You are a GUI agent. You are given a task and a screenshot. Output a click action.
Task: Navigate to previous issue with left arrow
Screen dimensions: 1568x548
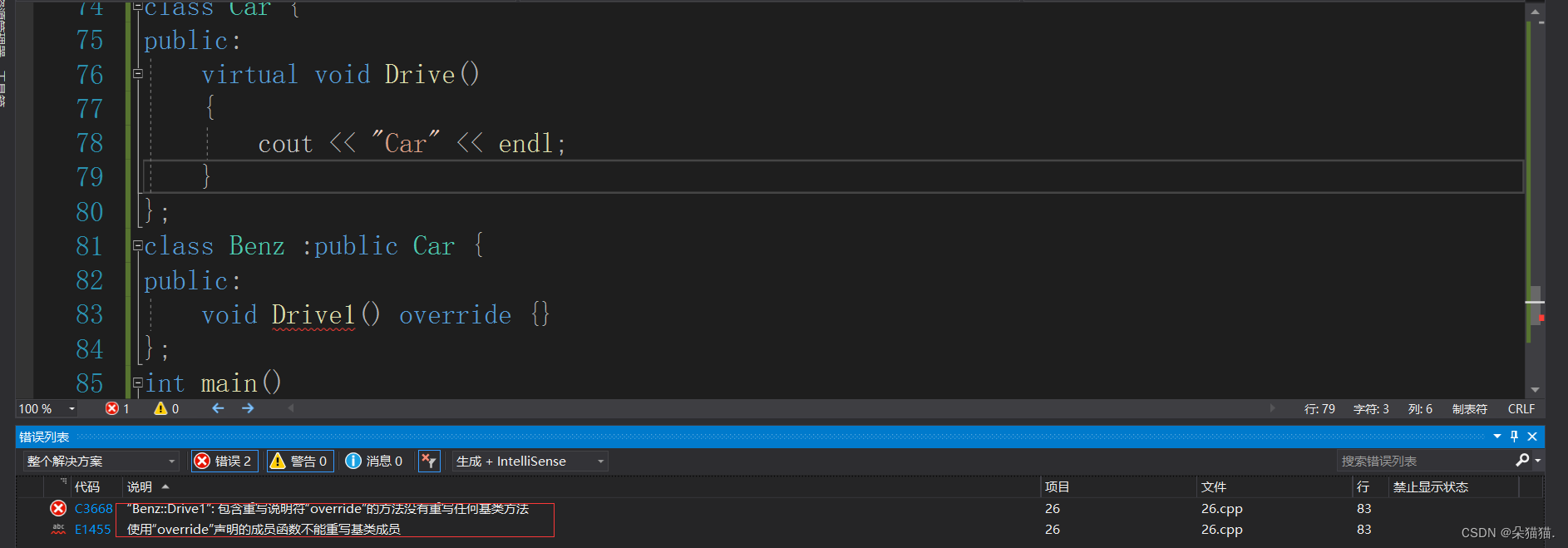(x=218, y=408)
